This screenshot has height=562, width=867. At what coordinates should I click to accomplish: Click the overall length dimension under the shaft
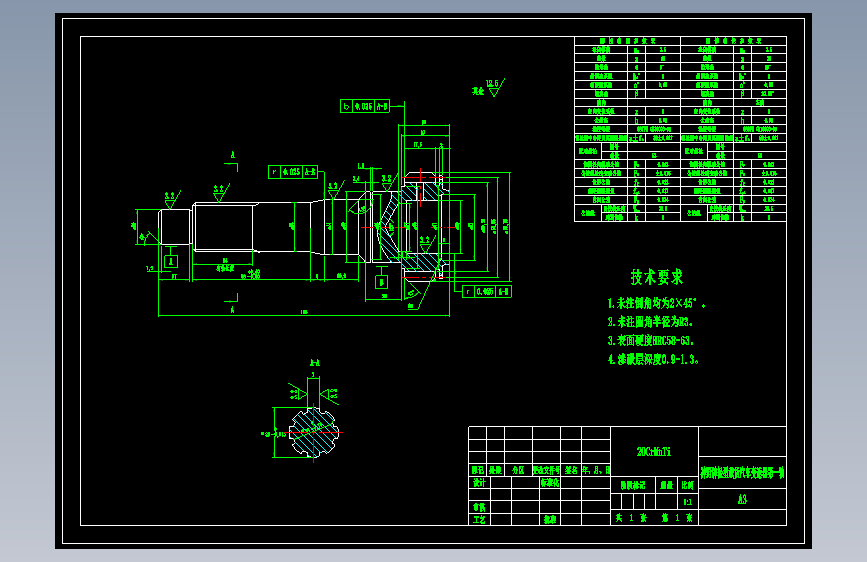click(x=304, y=313)
